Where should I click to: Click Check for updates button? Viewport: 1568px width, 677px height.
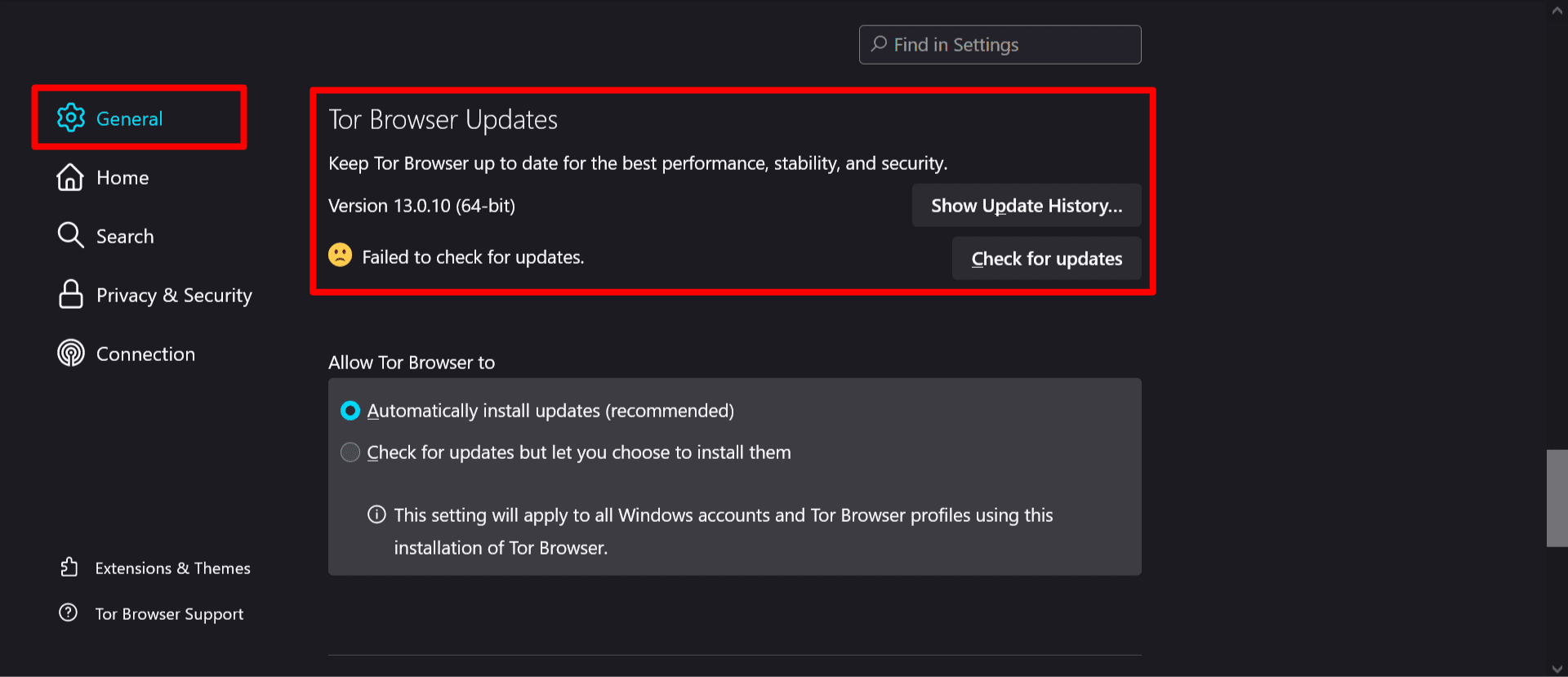(x=1046, y=258)
